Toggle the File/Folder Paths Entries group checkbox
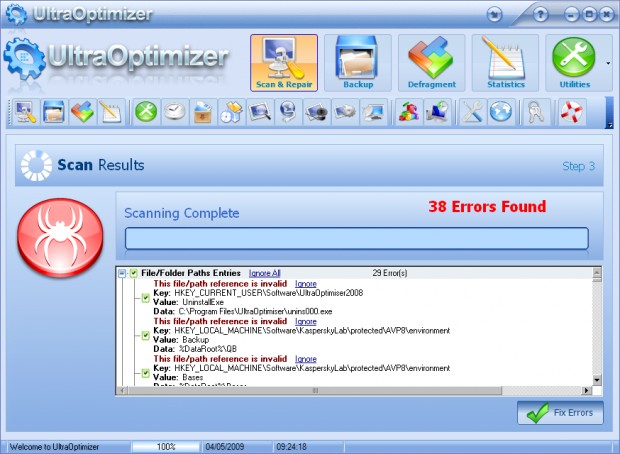This screenshot has height=454, width=620. [x=134, y=273]
